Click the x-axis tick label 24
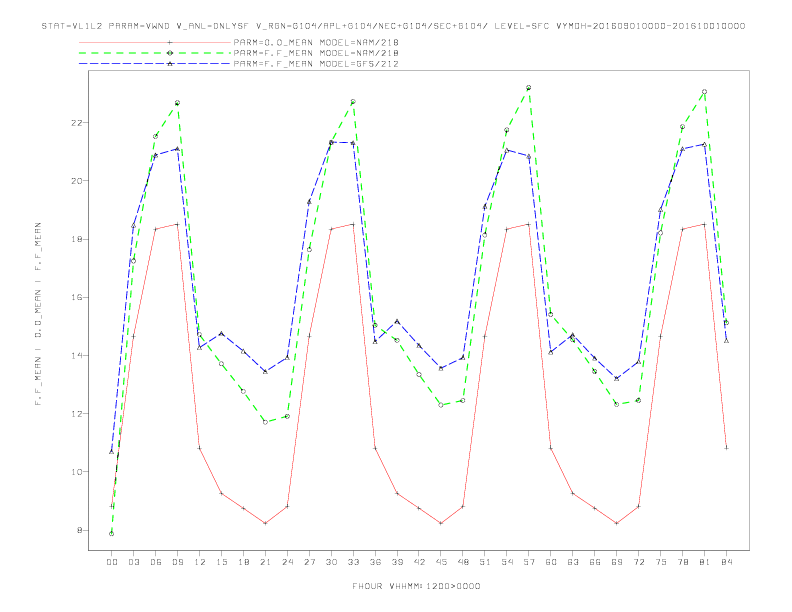 (x=287, y=562)
